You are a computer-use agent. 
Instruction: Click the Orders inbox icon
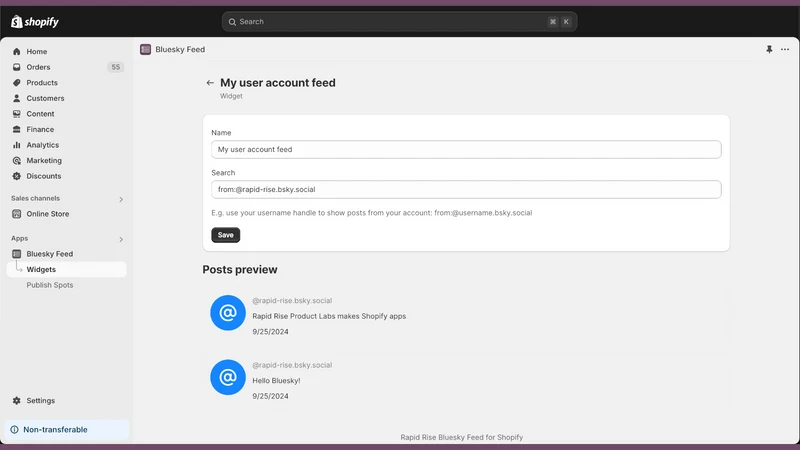(17, 67)
